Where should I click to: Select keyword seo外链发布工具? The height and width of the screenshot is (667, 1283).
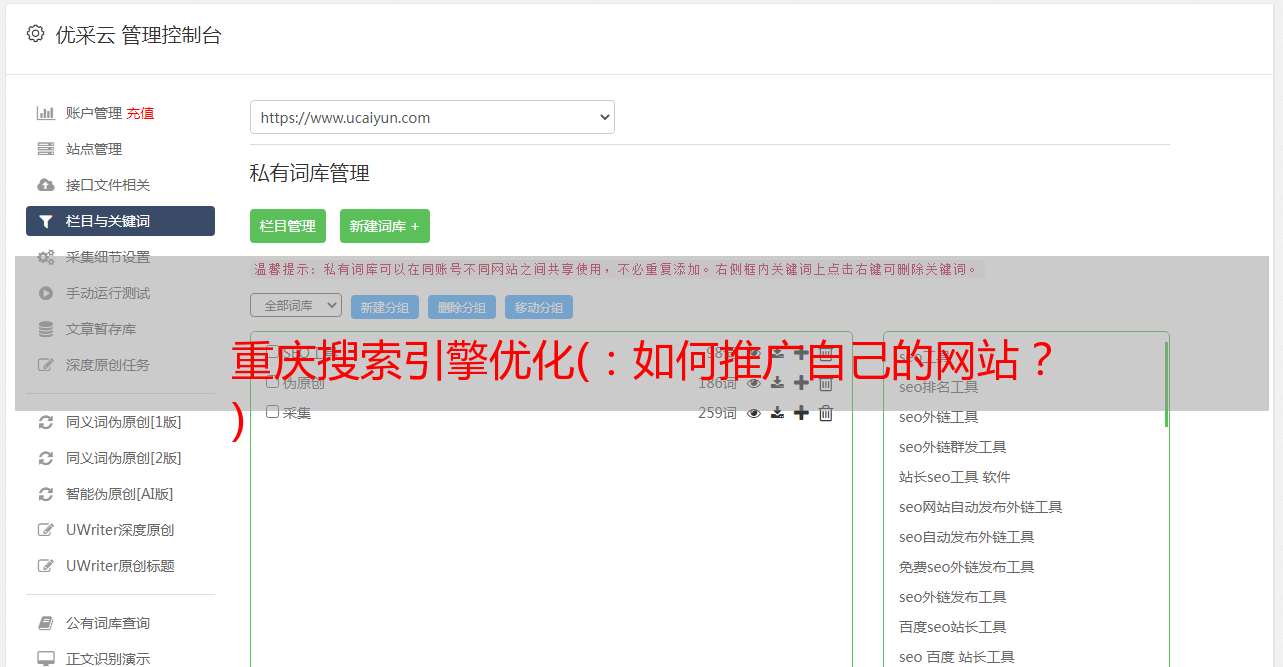pos(953,597)
